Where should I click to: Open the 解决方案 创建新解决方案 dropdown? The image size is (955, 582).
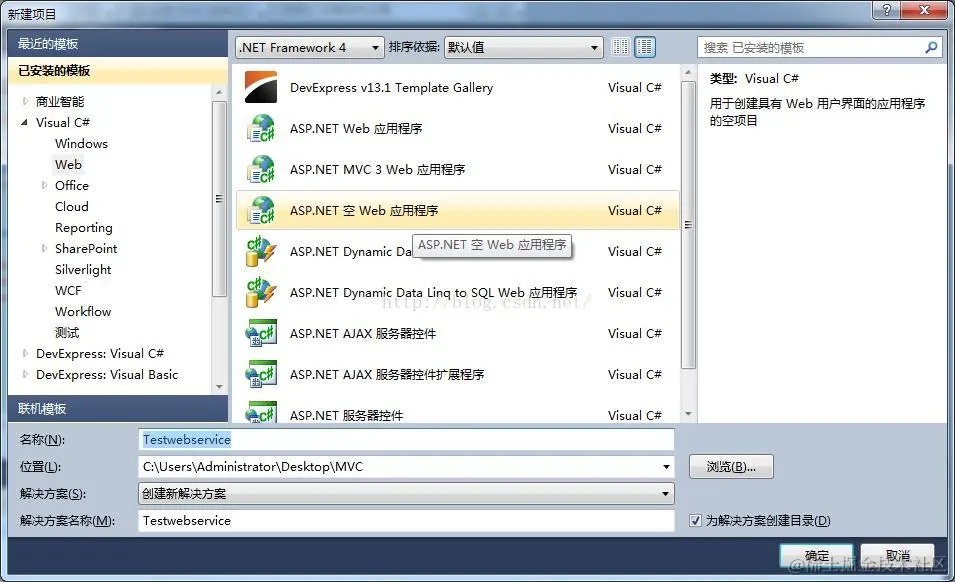click(406, 494)
